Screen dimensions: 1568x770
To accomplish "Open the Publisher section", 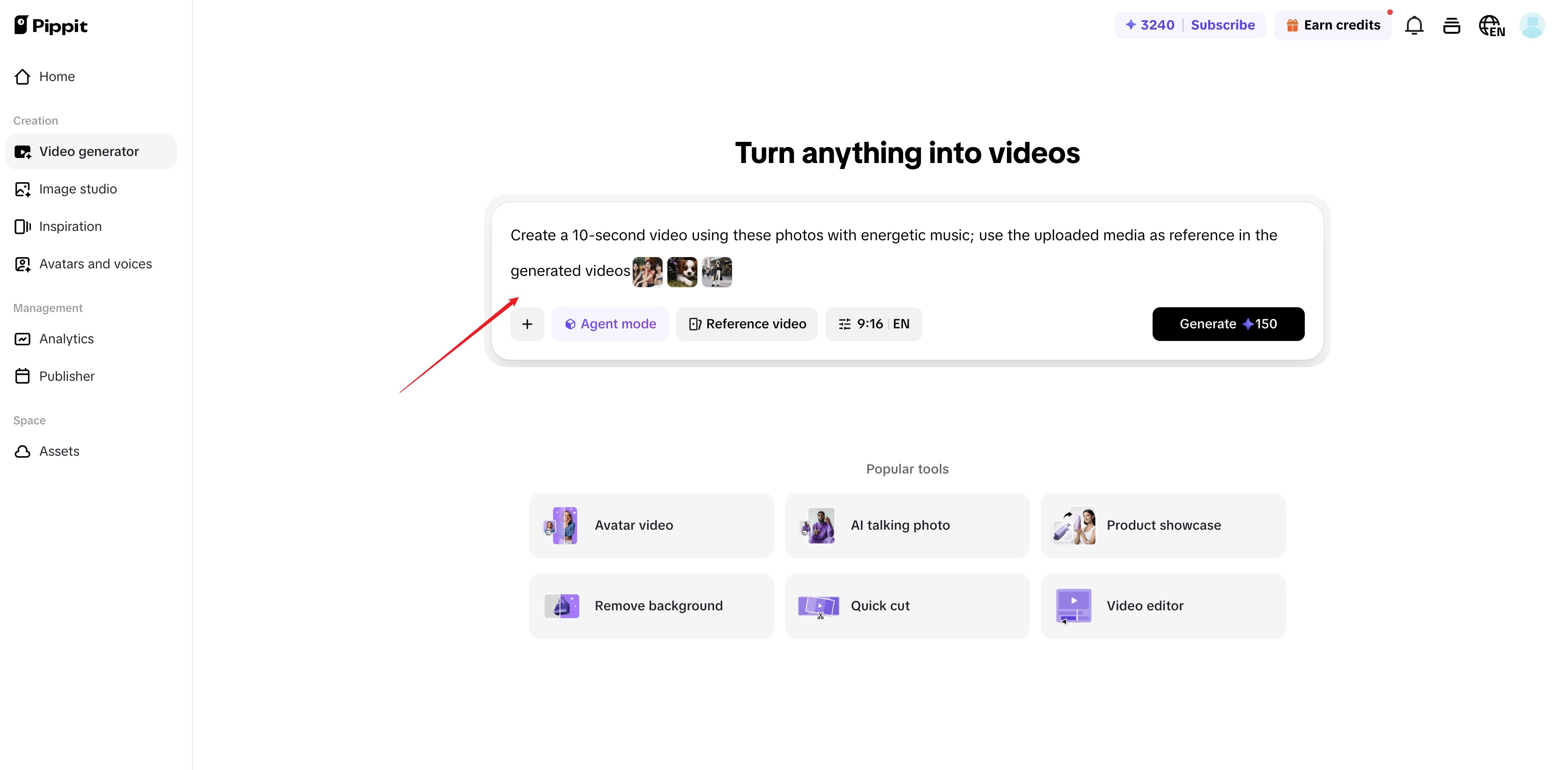I will coord(67,376).
